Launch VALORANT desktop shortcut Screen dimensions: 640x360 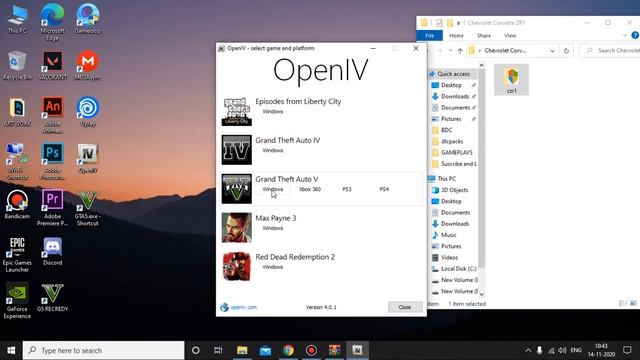coord(52,65)
